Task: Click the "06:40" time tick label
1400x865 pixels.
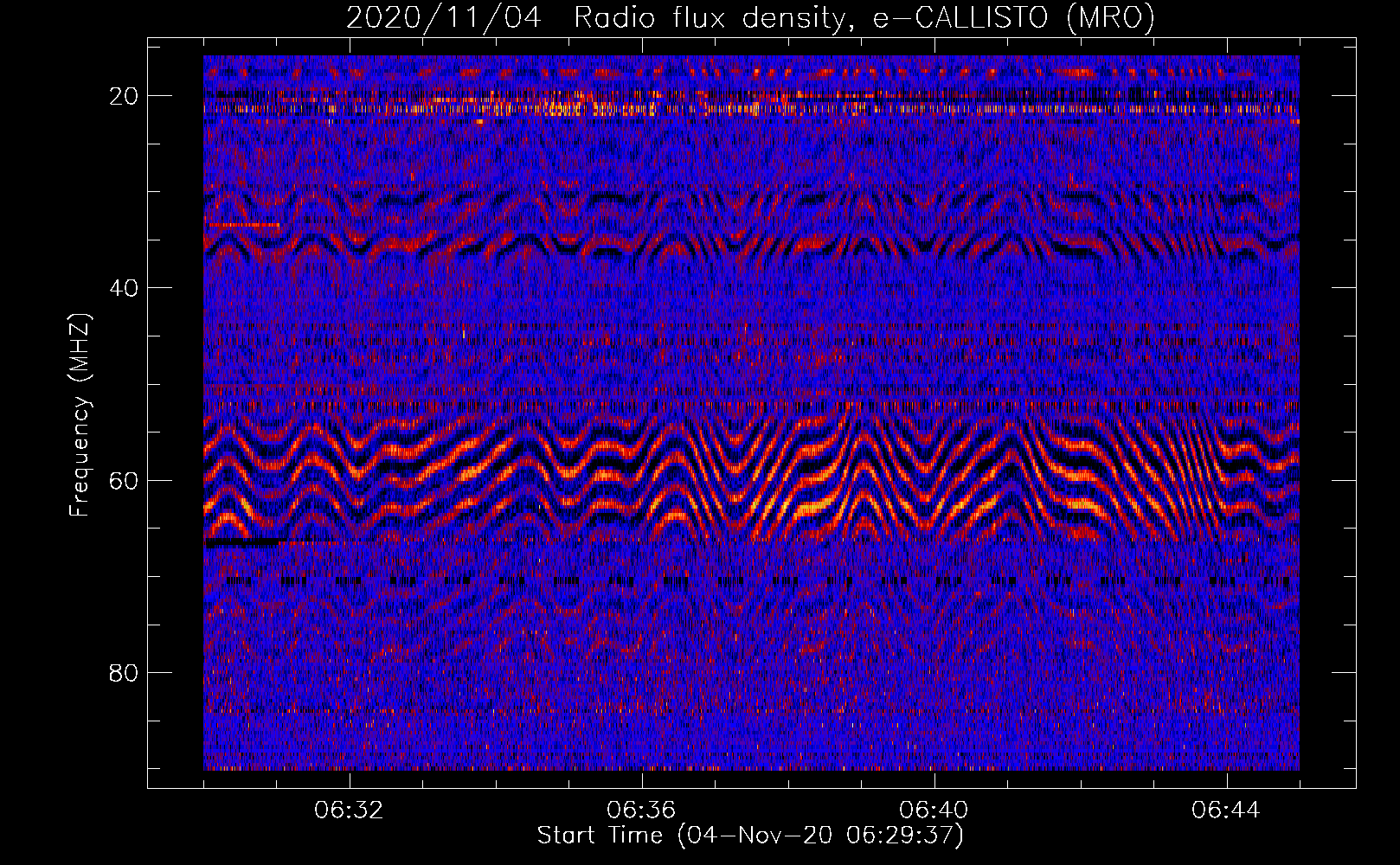Action: point(934,811)
